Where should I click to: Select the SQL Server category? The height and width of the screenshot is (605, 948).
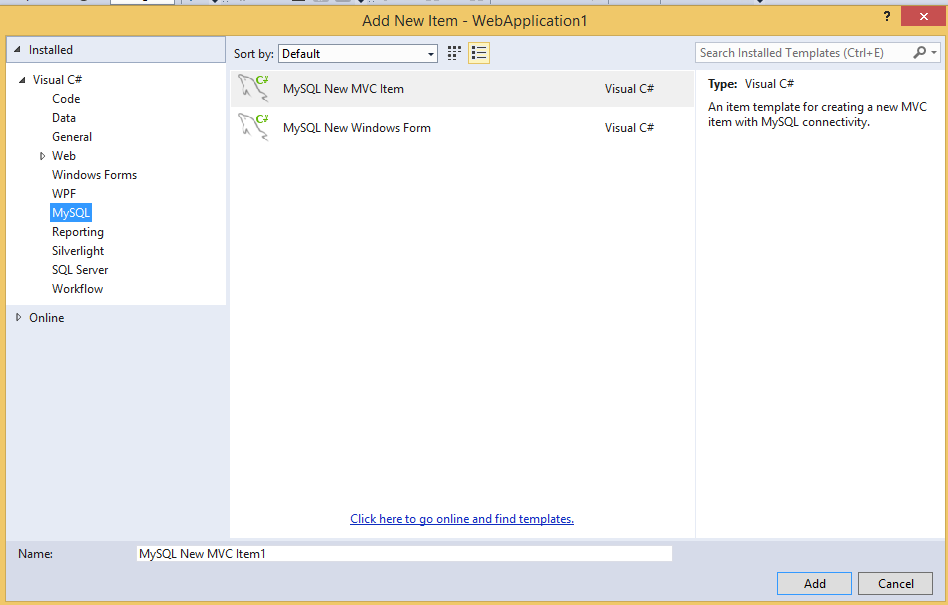pyautogui.click(x=80, y=270)
